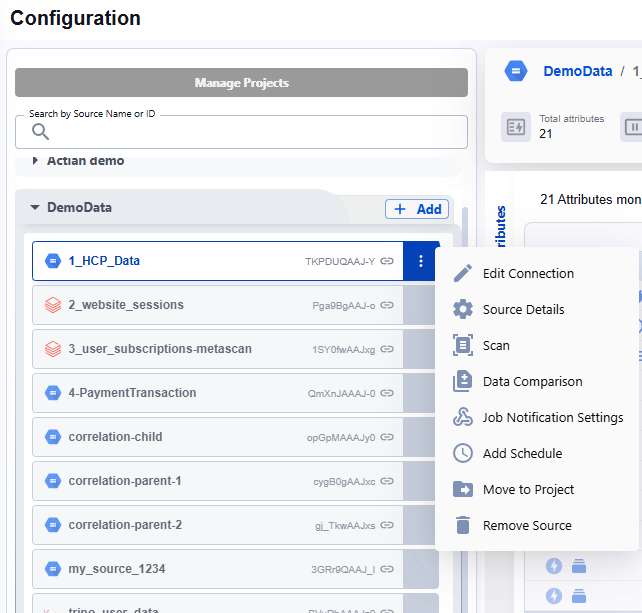Click the link icon next to my_source_1234

387,569
